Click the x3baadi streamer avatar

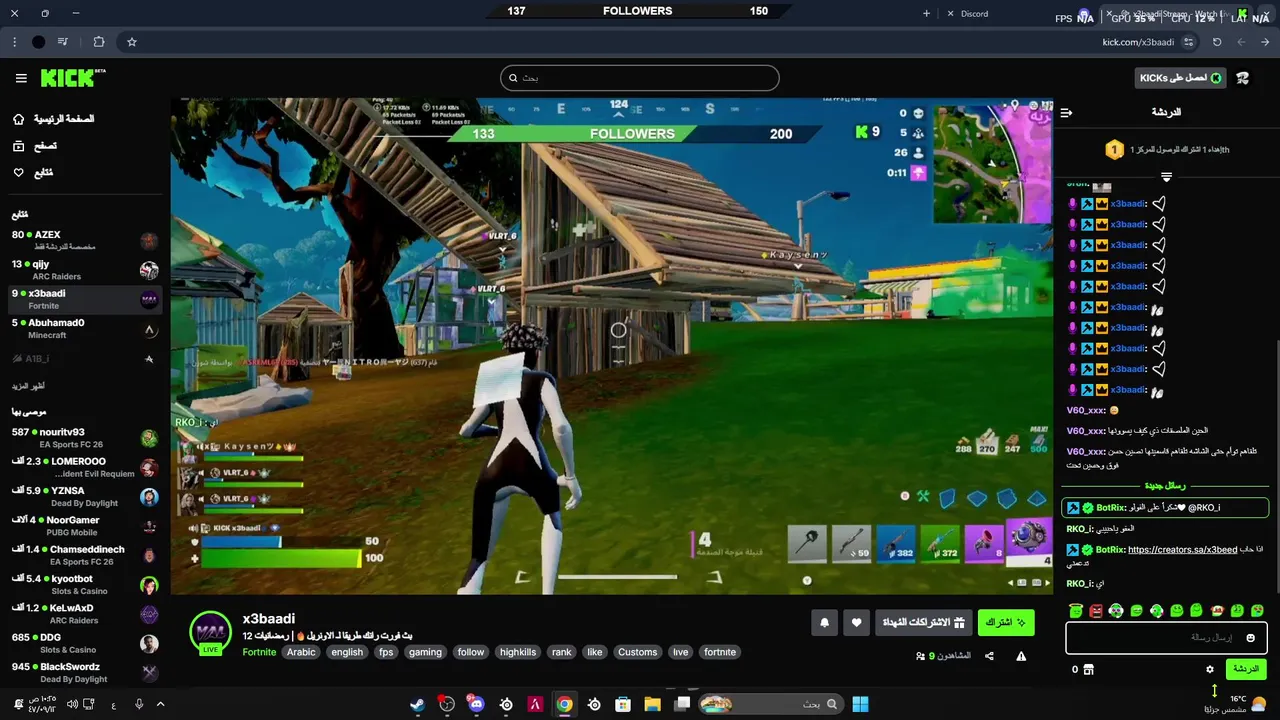tap(210, 633)
